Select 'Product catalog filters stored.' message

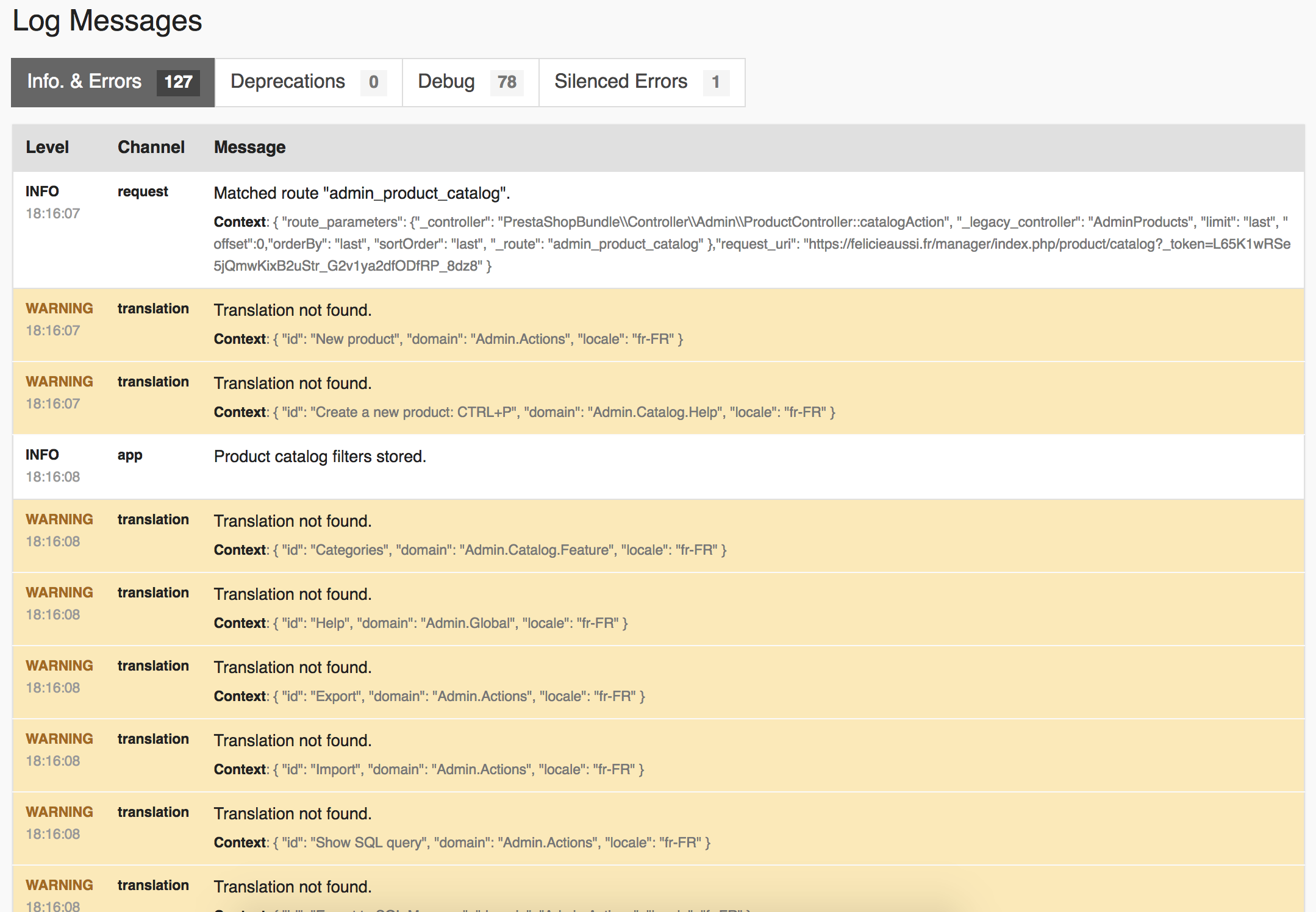(x=320, y=457)
